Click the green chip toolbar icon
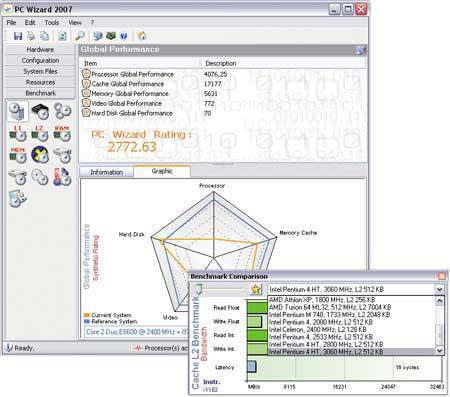This screenshot has width=450, height=397. click(111, 36)
